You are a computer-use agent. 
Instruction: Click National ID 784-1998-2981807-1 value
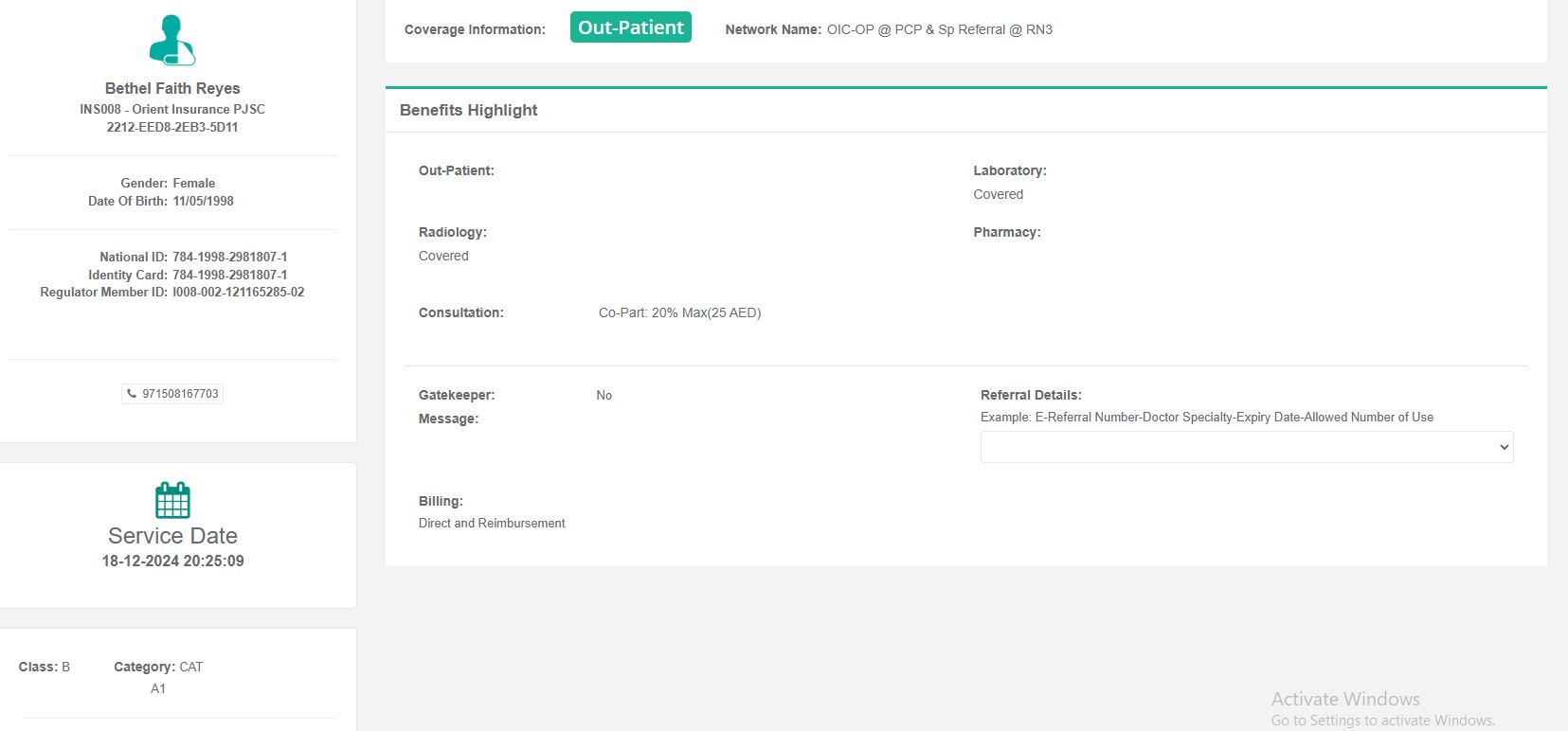pos(230,257)
